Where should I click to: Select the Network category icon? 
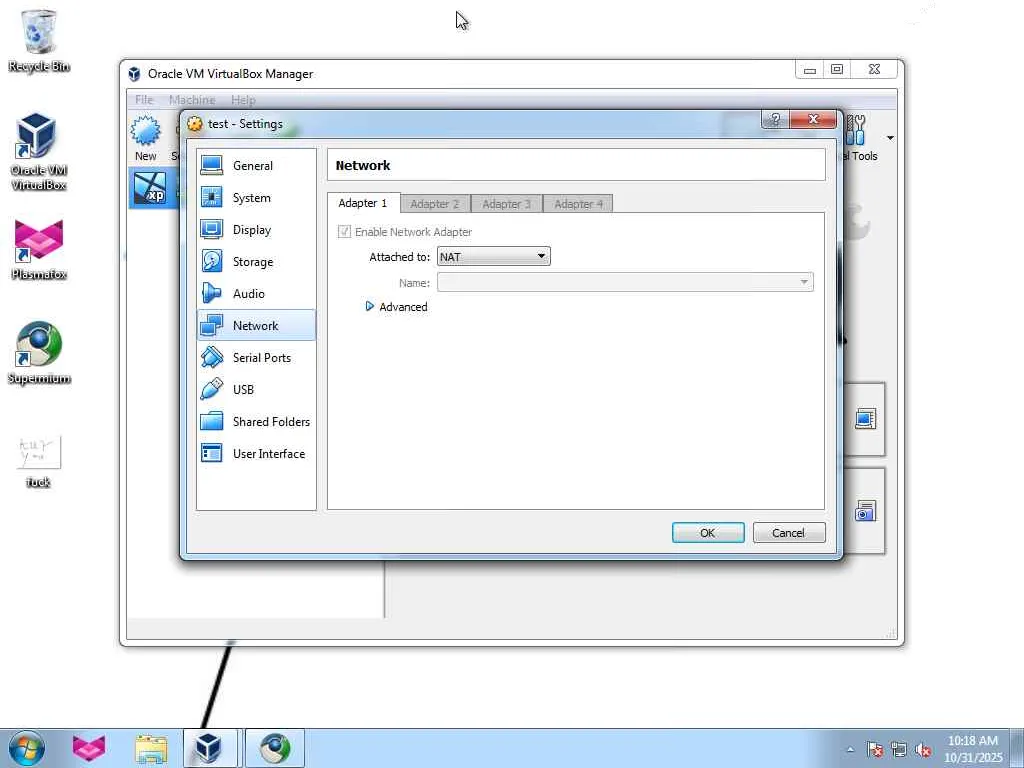click(212, 325)
